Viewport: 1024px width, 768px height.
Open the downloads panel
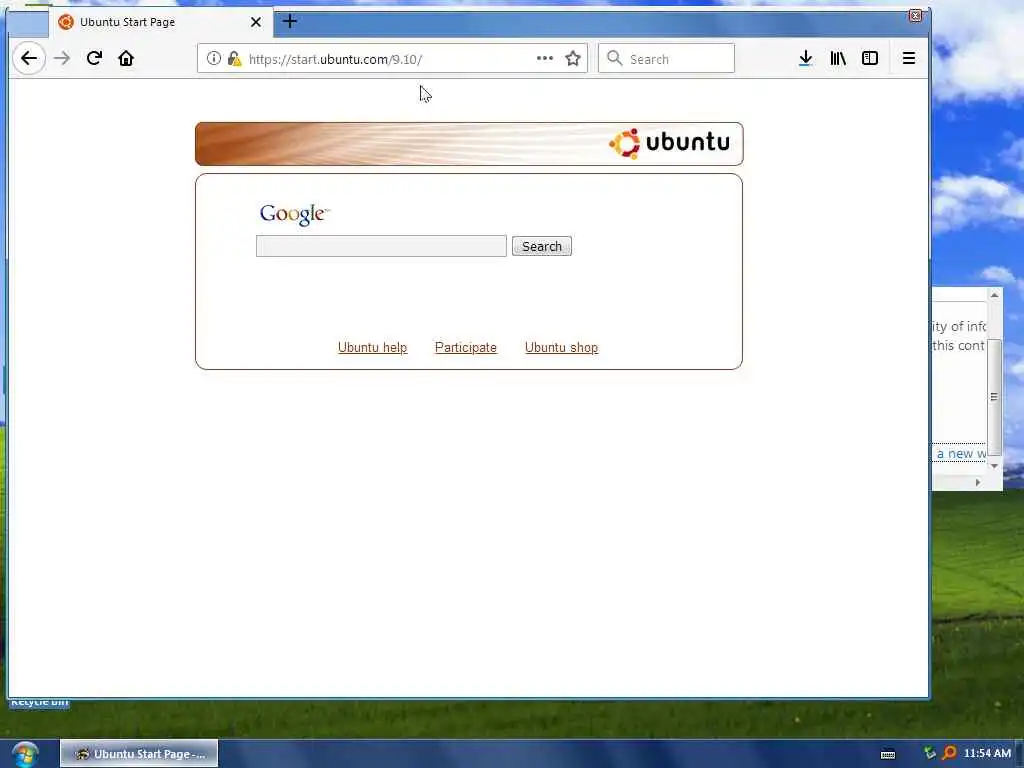[x=805, y=59]
